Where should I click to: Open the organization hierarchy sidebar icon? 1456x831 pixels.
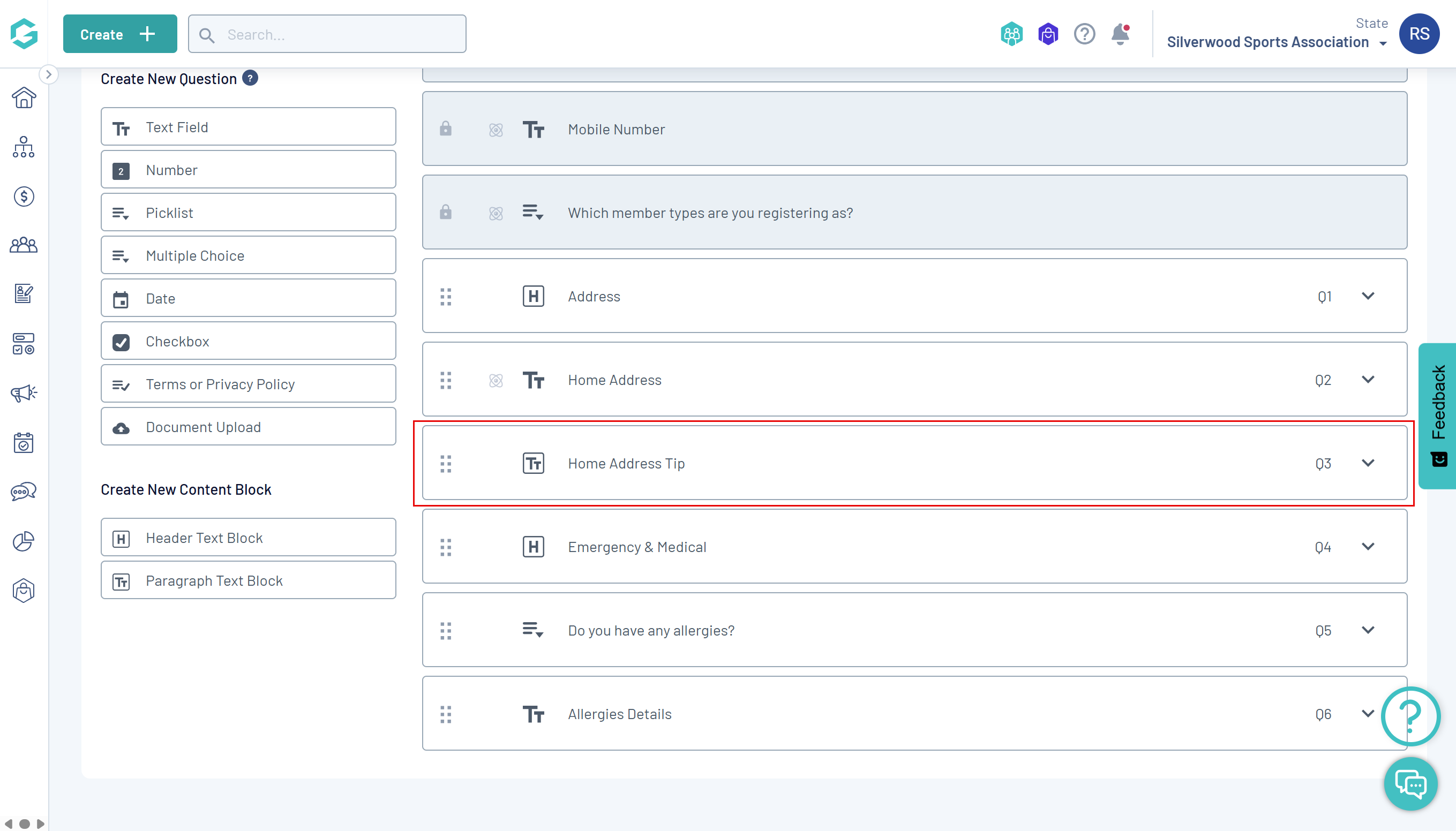(x=24, y=147)
